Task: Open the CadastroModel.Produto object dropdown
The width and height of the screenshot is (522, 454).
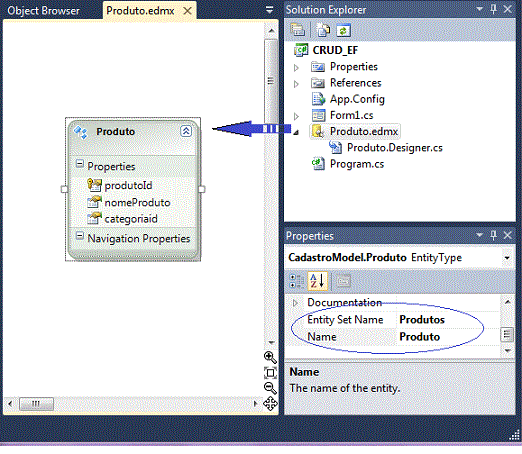Action: click(507, 258)
